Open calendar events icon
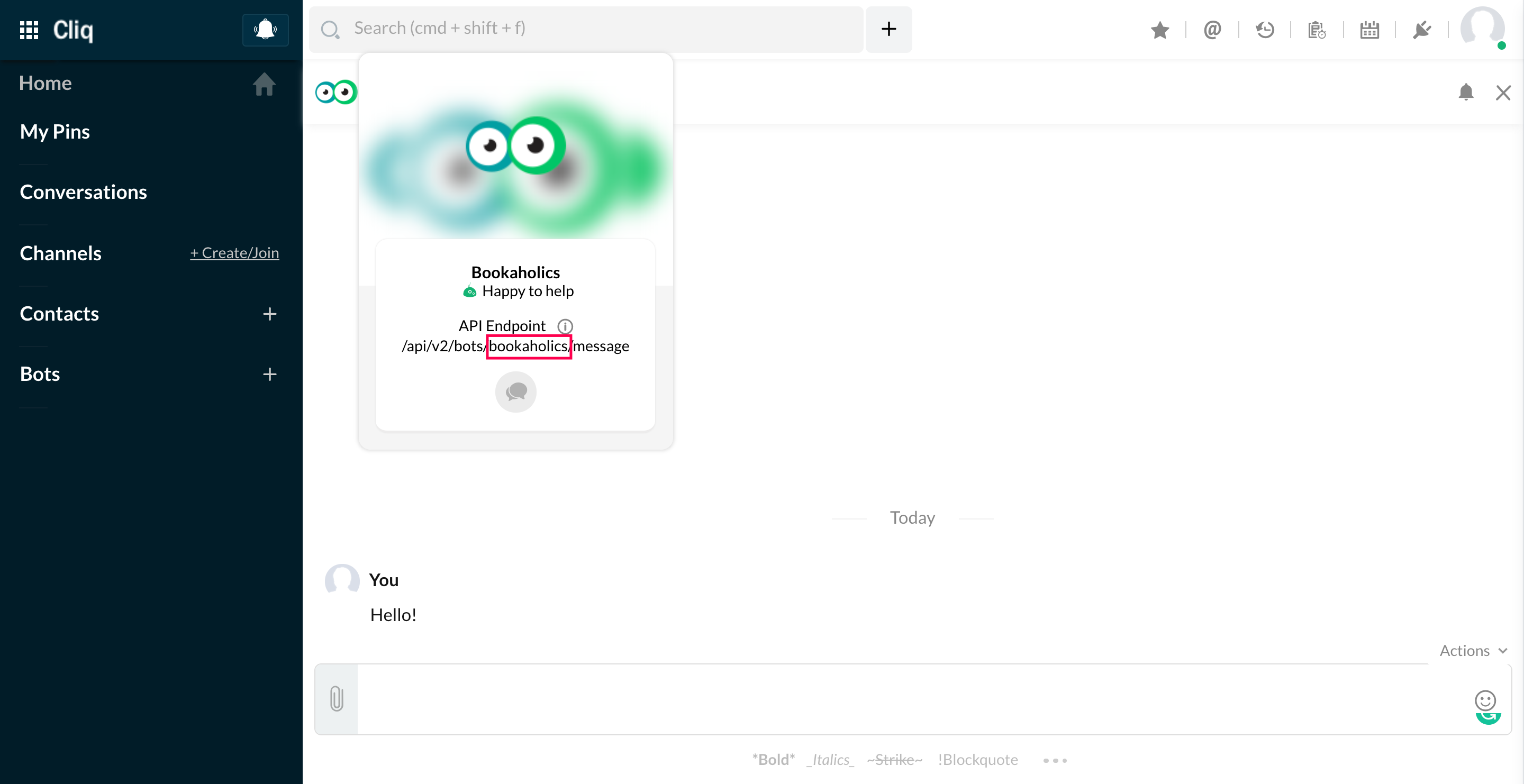 [x=1369, y=30]
